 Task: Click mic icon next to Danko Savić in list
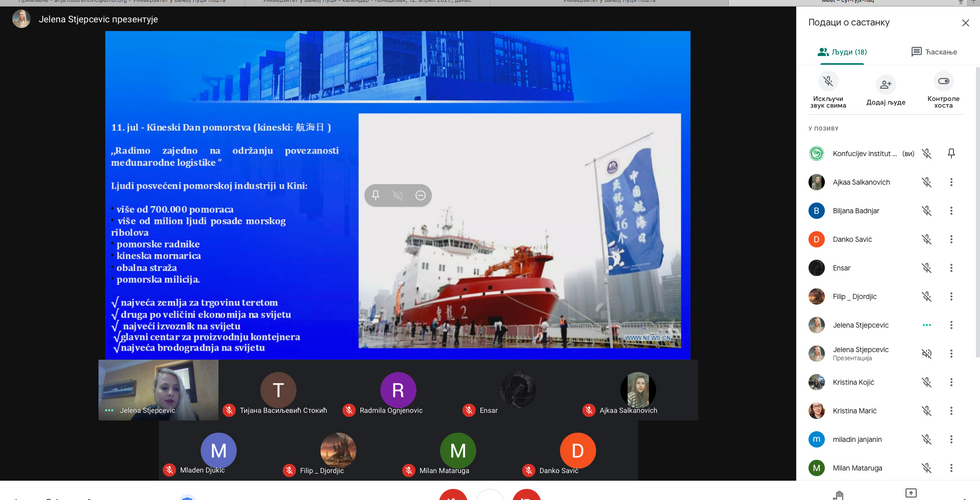click(927, 239)
